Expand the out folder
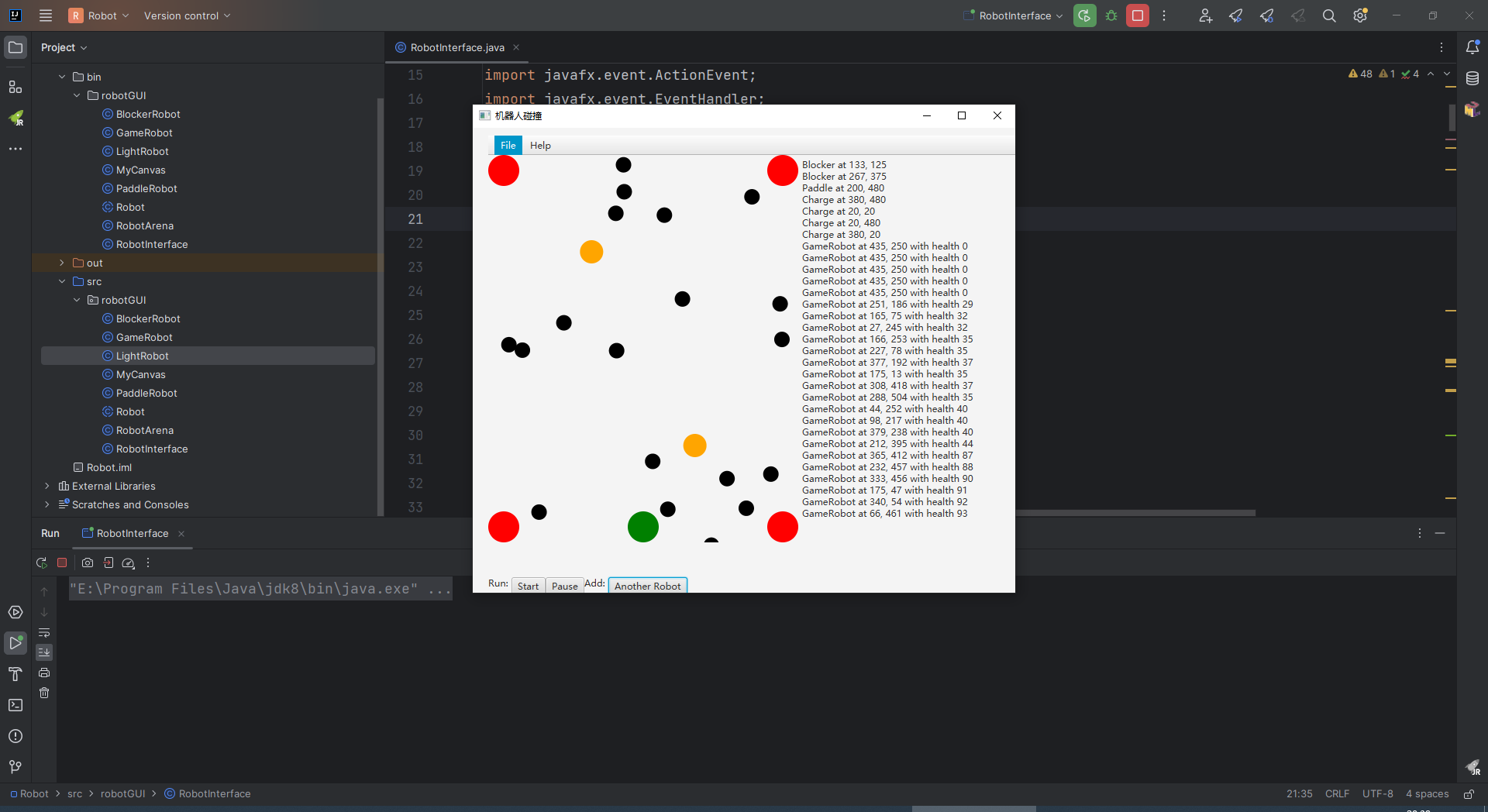Image resolution: width=1488 pixels, height=812 pixels. click(62, 263)
